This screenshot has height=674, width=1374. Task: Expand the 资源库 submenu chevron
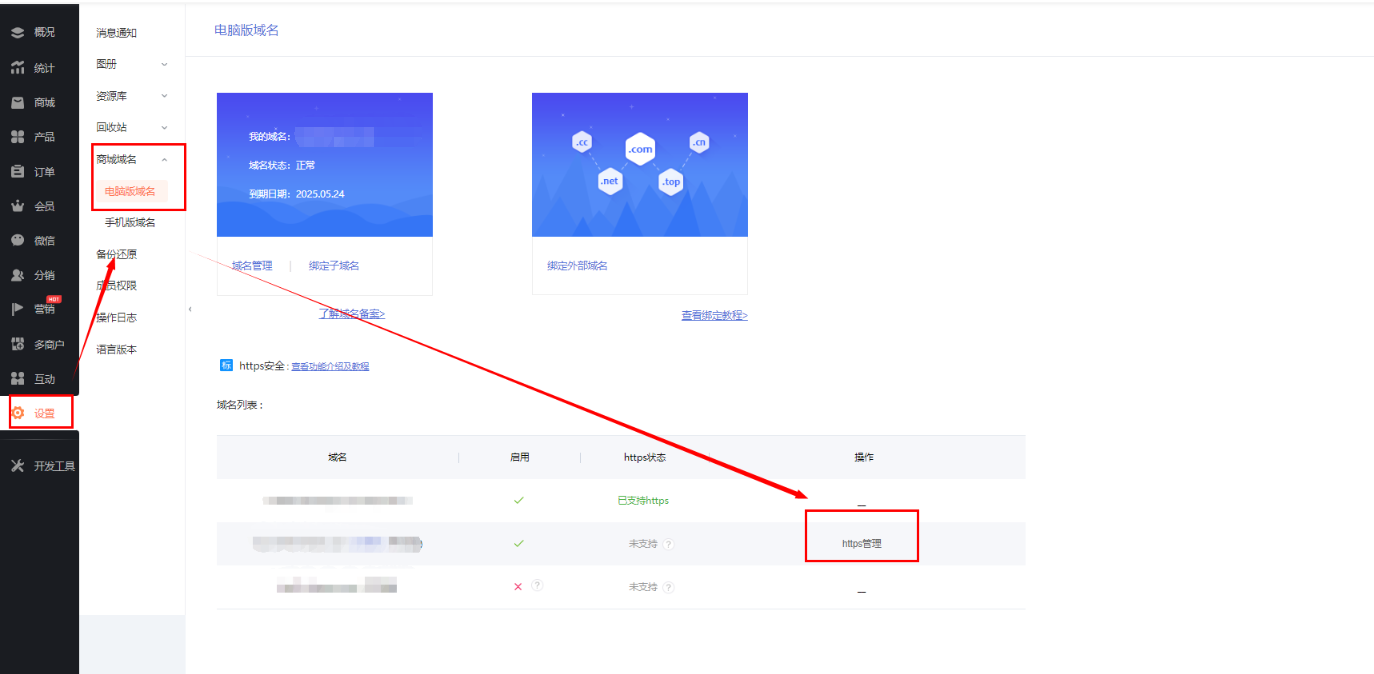[x=165, y=96]
